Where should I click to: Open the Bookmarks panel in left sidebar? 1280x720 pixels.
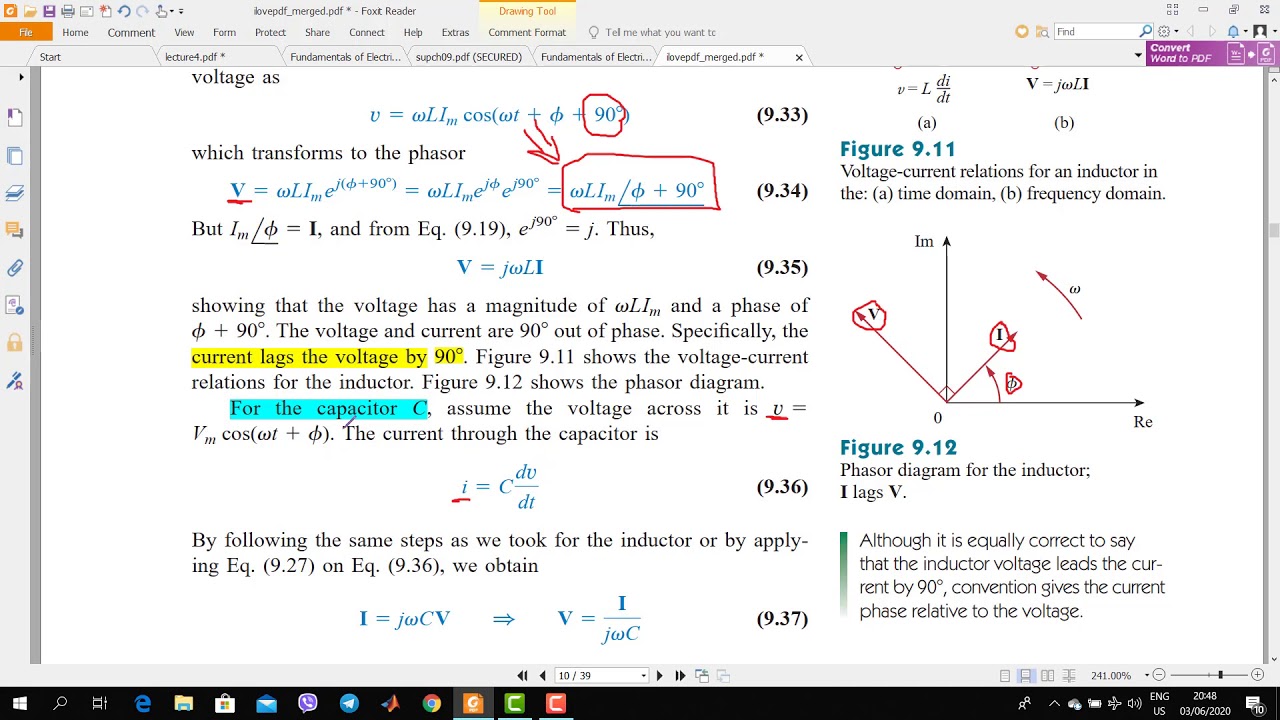pyautogui.click(x=15, y=118)
